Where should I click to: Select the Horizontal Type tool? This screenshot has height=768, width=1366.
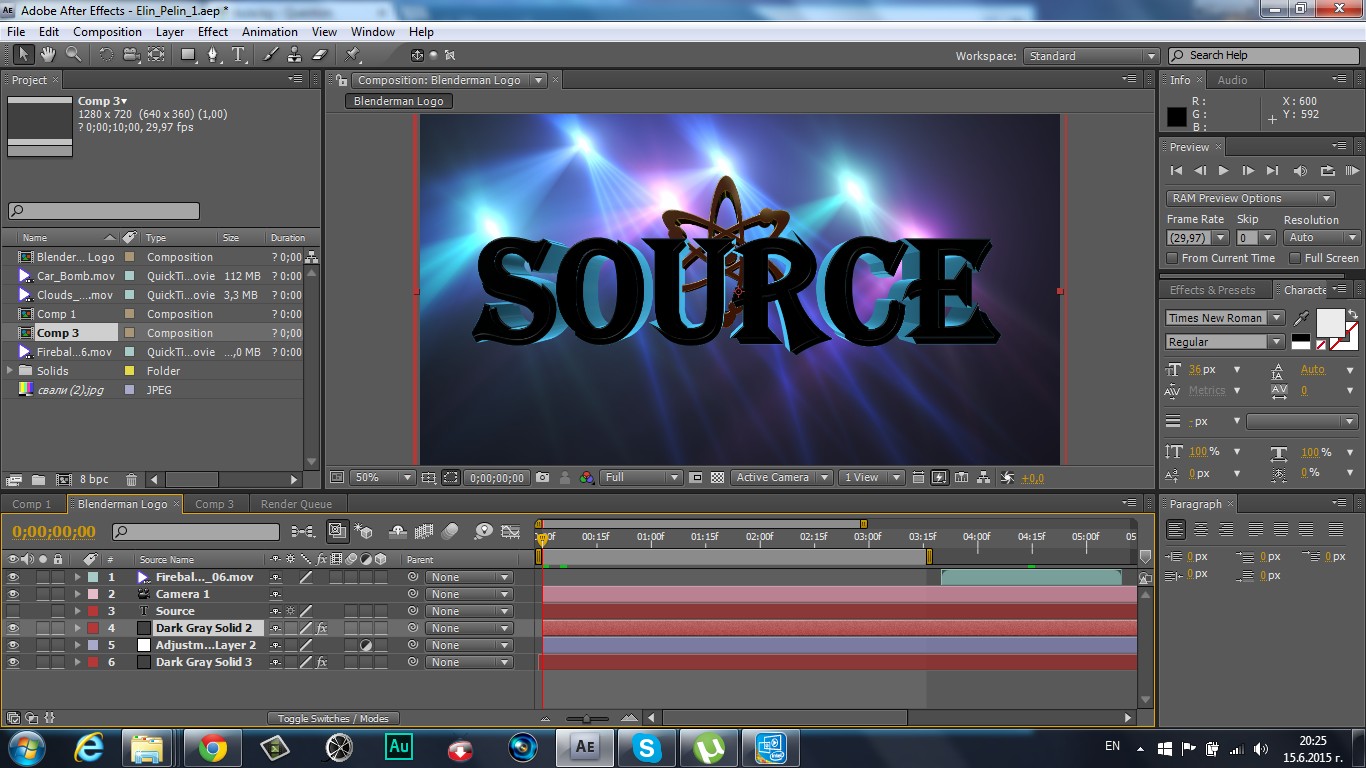(x=239, y=55)
